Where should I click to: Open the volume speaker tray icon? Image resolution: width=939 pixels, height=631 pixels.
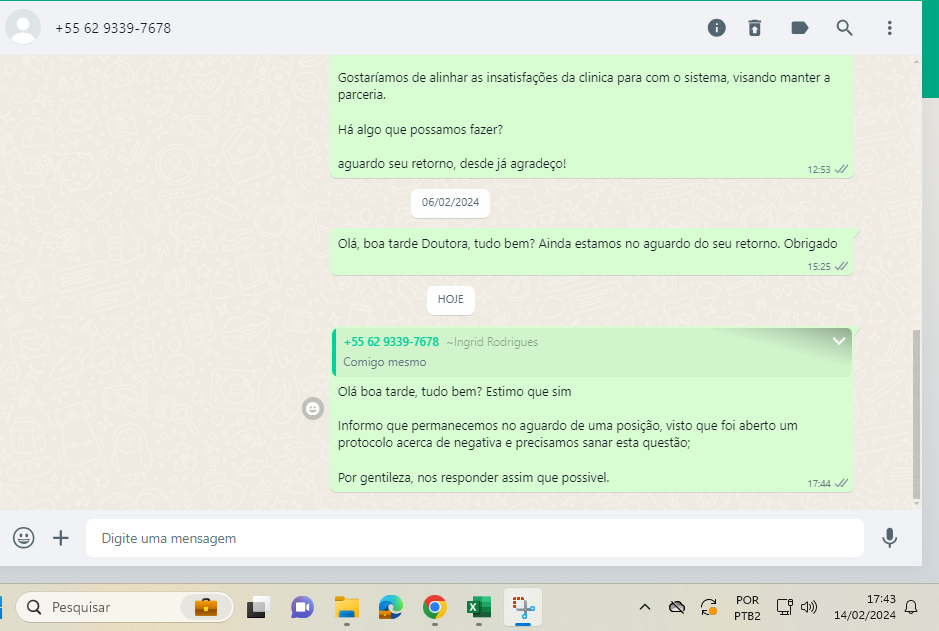click(808, 607)
